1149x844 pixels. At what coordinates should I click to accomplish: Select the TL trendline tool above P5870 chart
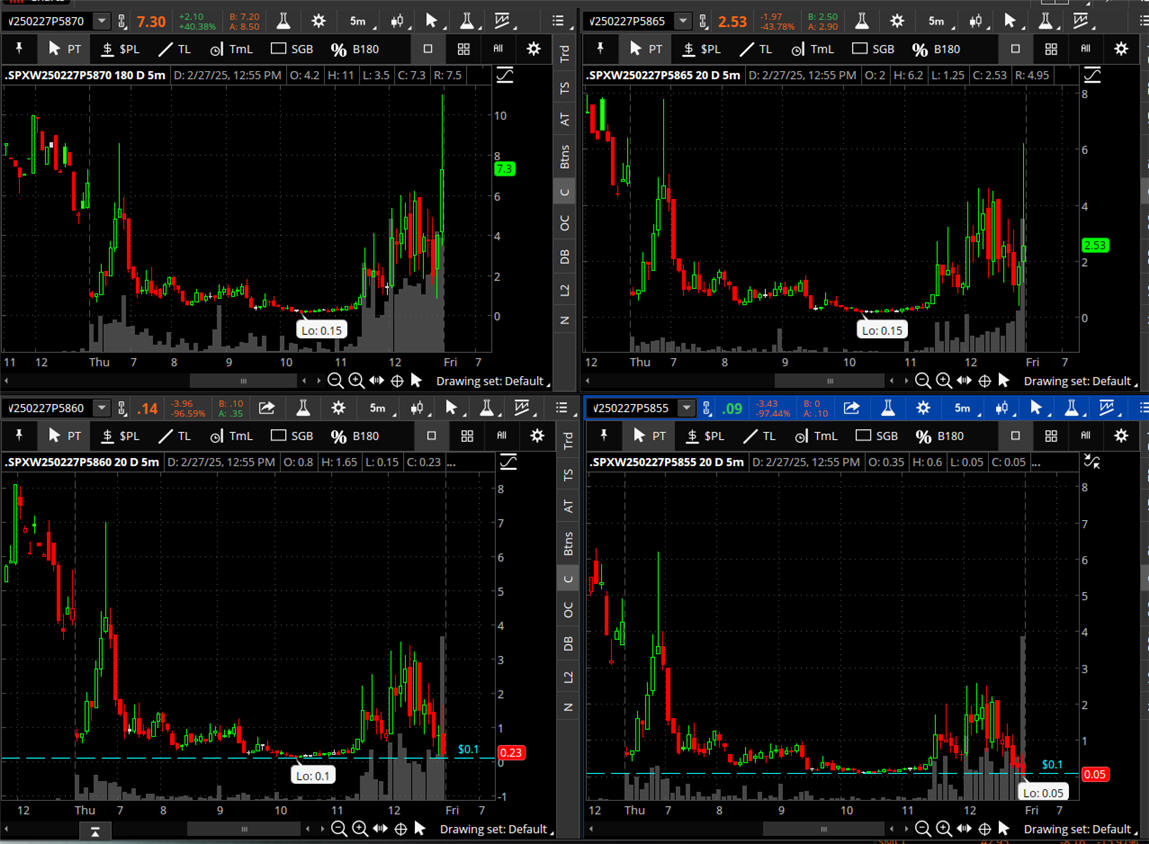click(x=174, y=48)
